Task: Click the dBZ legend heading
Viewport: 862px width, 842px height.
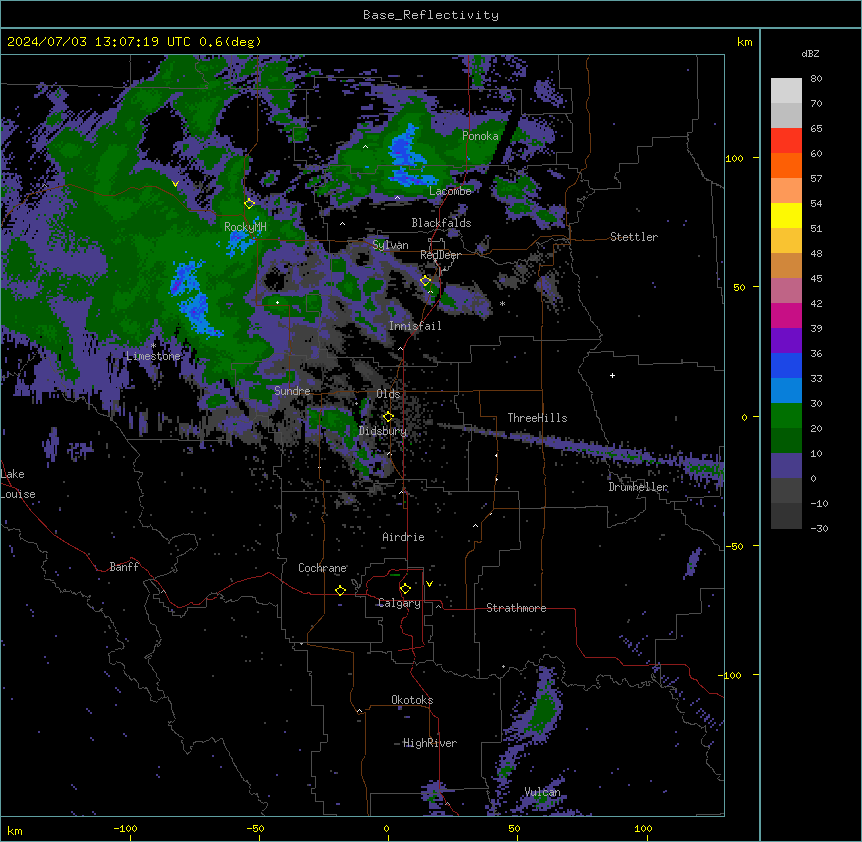Action: [x=810, y=53]
